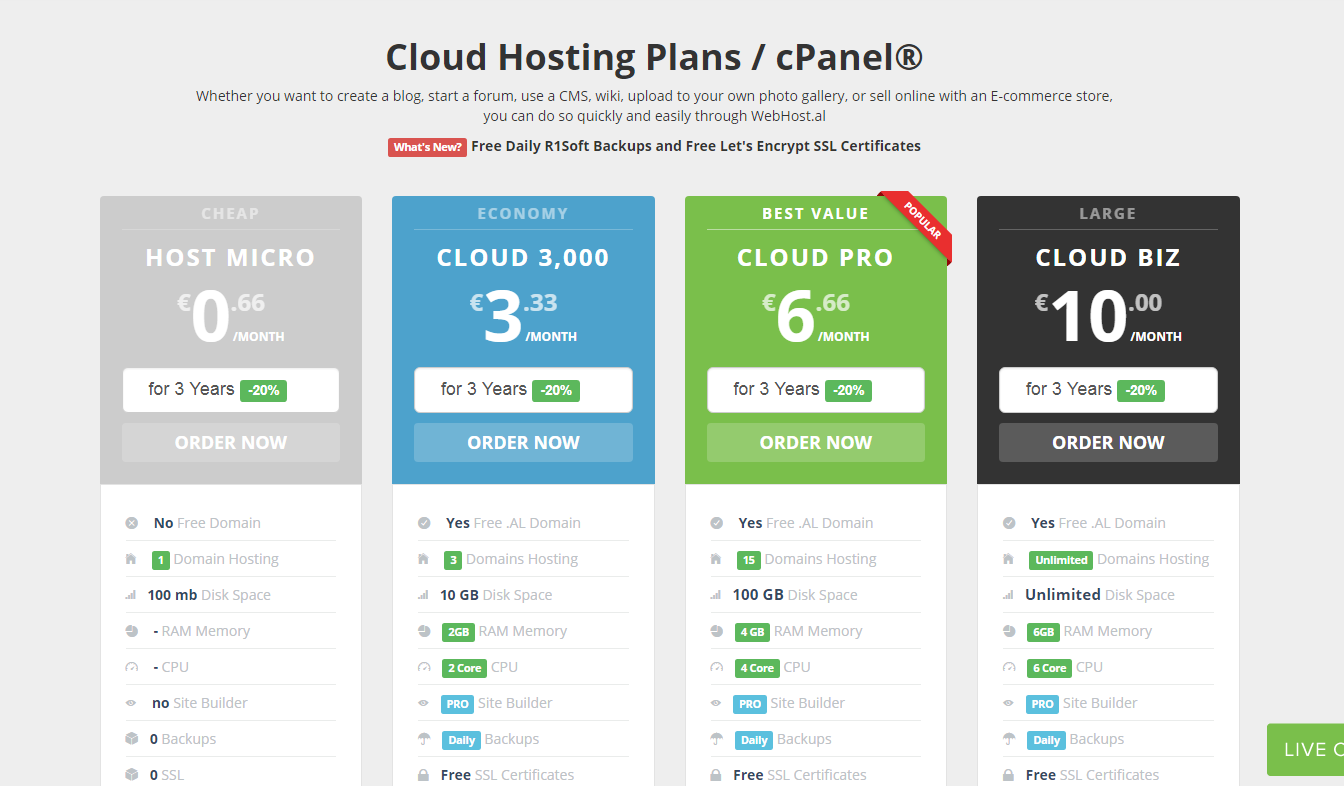1344x786 pixels.
Task: Click the checkmark icon in Cloud 3,000 domain row
Action: pyautogui.click(x=424, y=523)
